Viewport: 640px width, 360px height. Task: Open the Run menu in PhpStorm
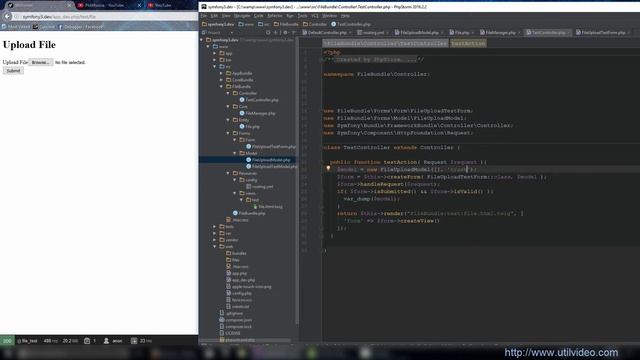290,16
